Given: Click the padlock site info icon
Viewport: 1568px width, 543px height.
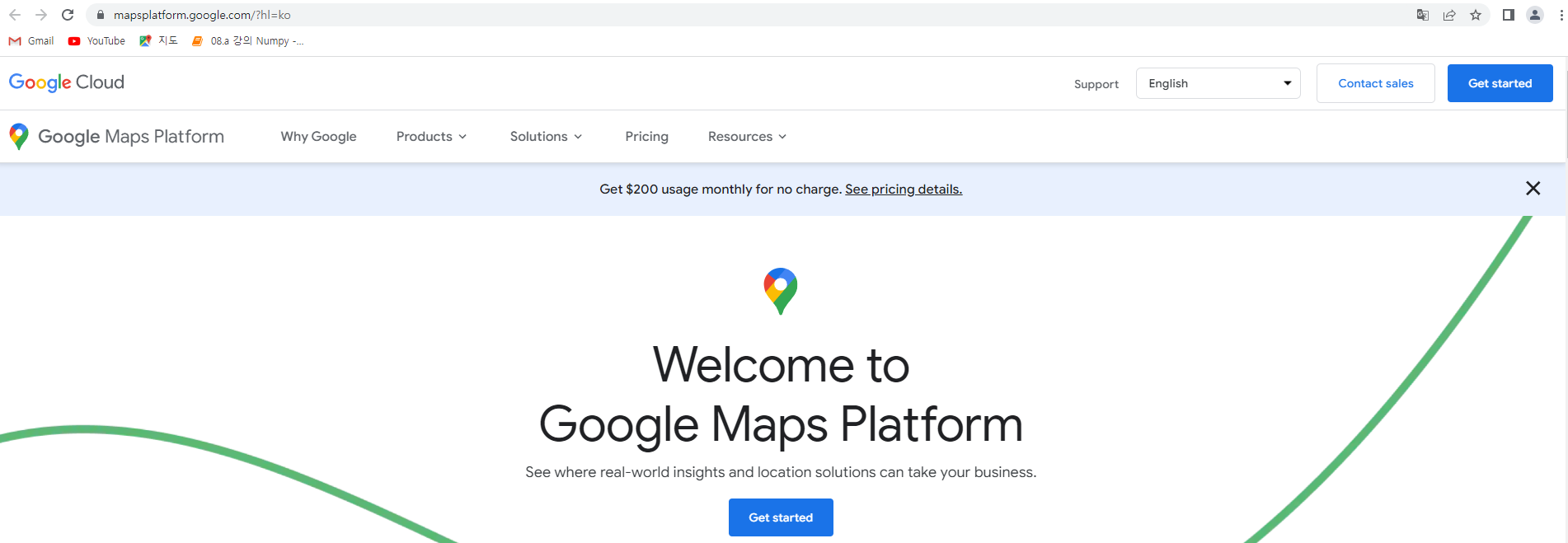Looking at the screenshot, I should (101, 15).
